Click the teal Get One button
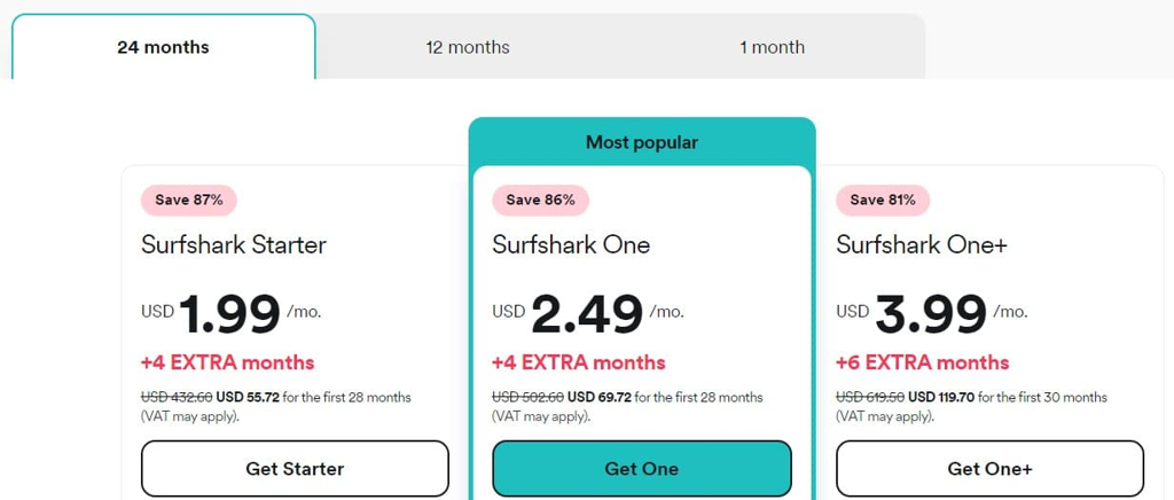1174x500 pixels. pos(641,468)
